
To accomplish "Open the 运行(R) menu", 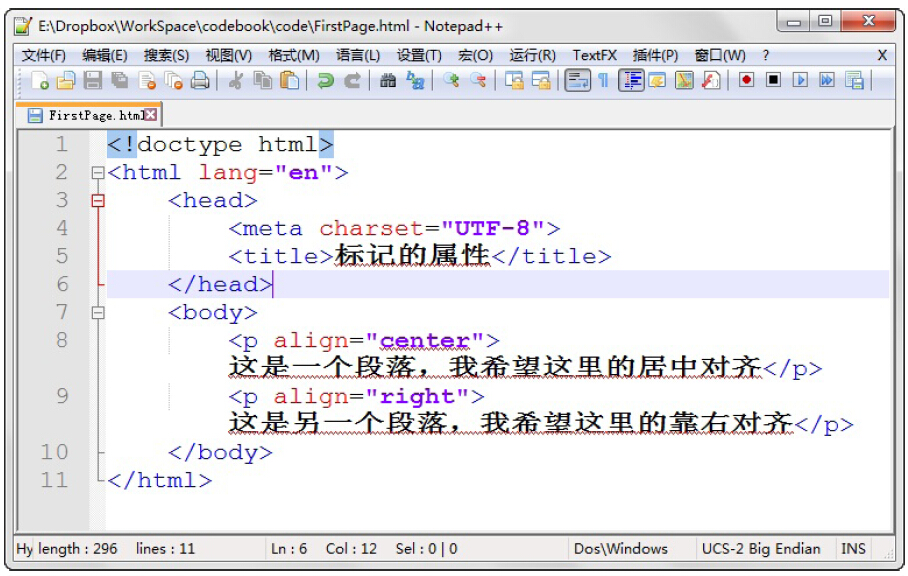I will 532,55.
